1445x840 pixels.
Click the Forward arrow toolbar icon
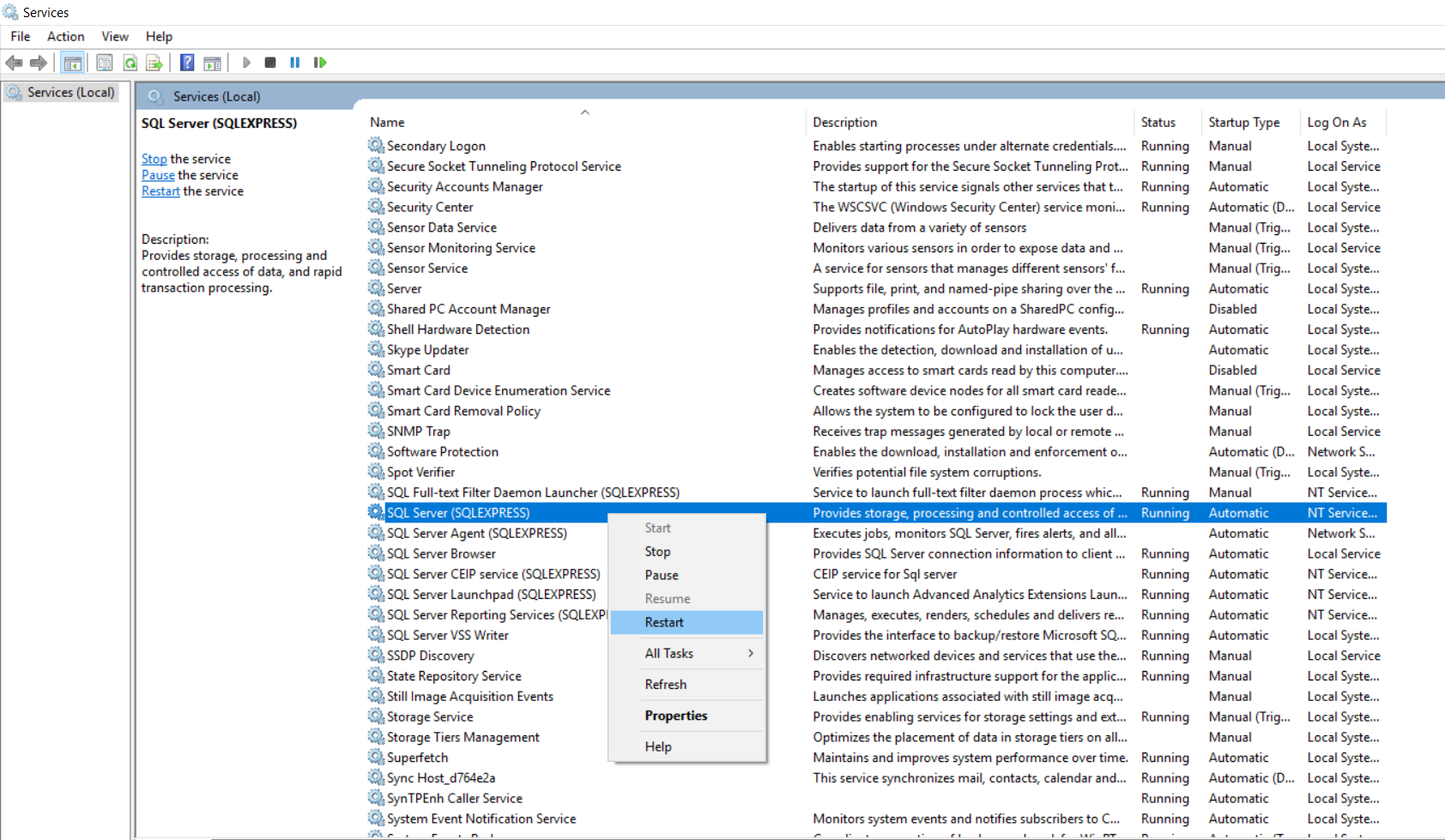click(39, 63)
